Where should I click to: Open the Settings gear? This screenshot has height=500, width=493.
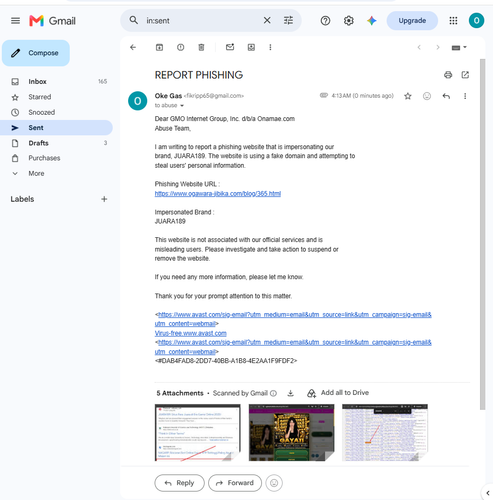(x=349, y=21)
